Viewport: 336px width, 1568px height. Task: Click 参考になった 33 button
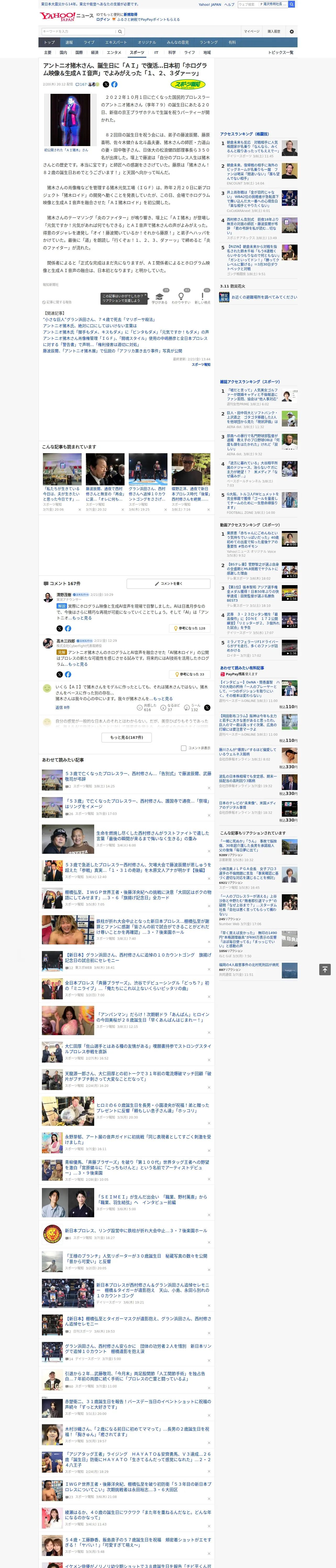point(190,675)
